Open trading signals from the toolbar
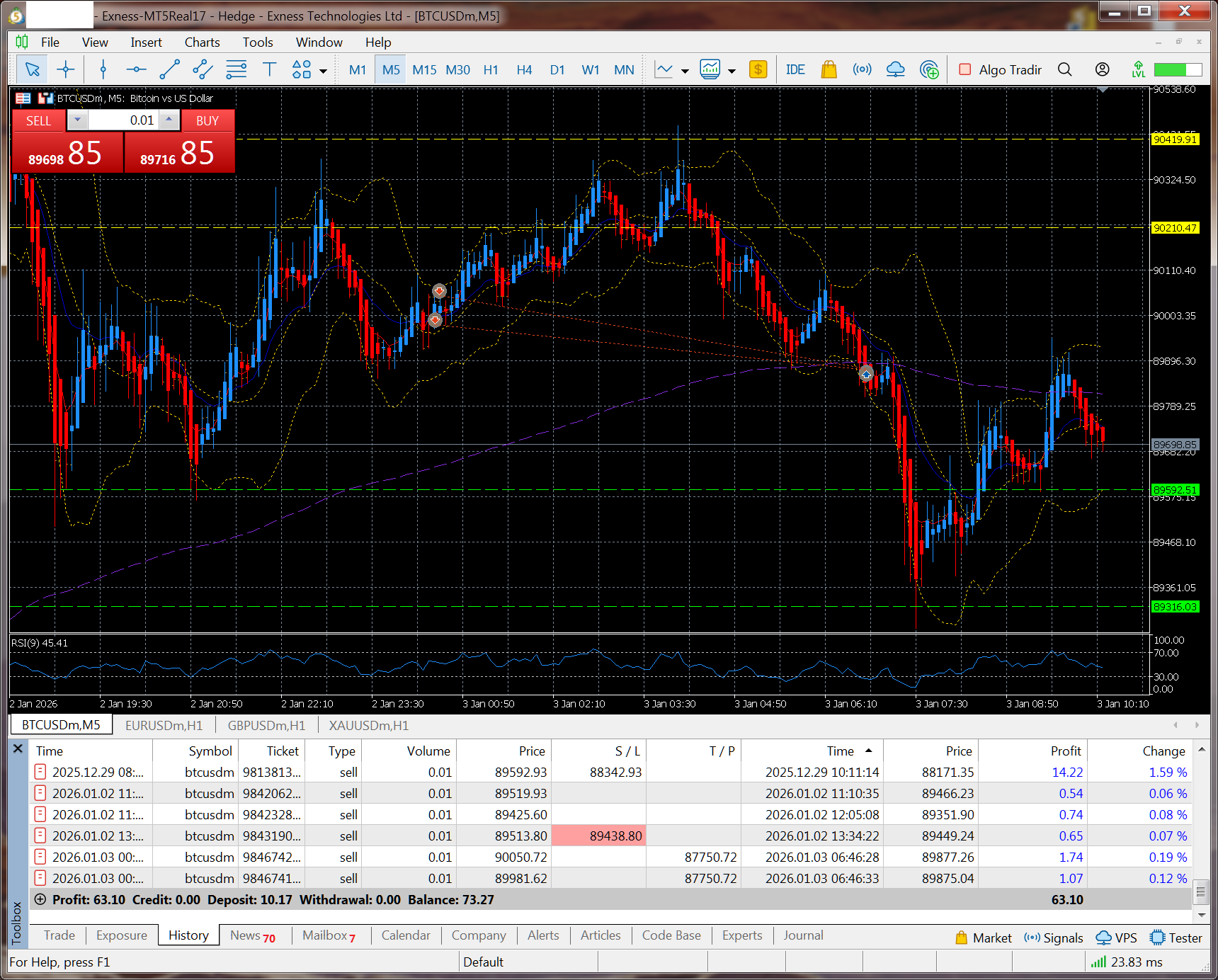This screenshot has width=1218, height=980. coord(862,69)
